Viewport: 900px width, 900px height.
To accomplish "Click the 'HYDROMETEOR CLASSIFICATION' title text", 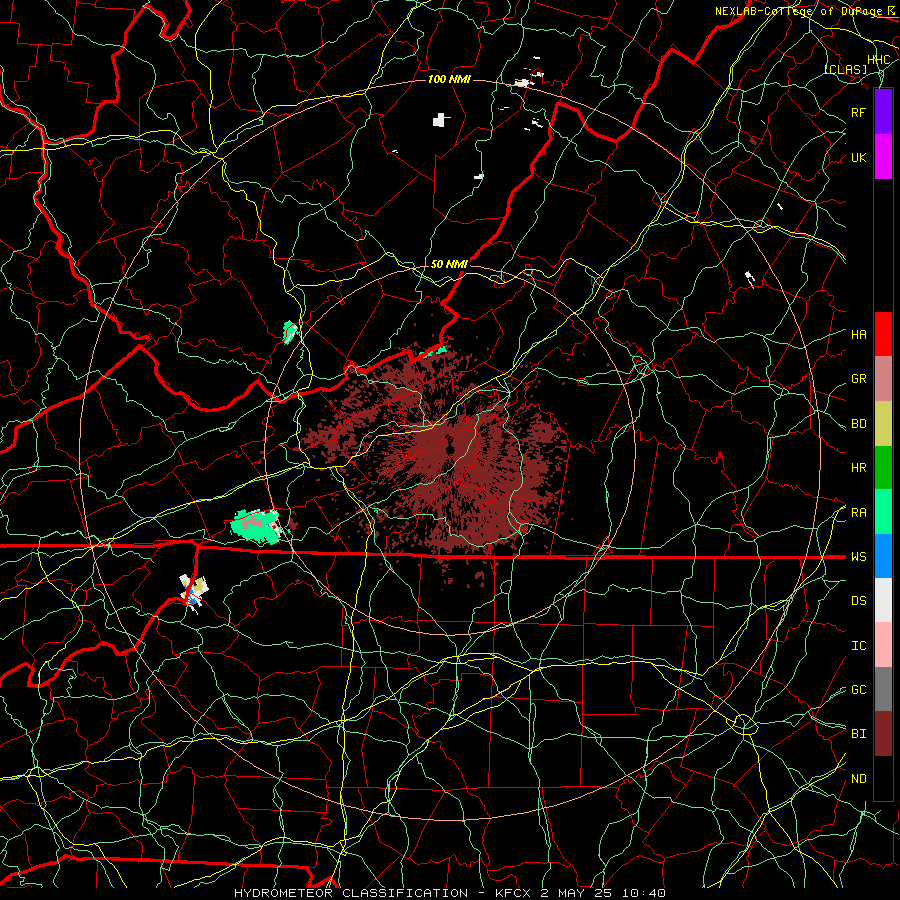I will coord(351,893).
